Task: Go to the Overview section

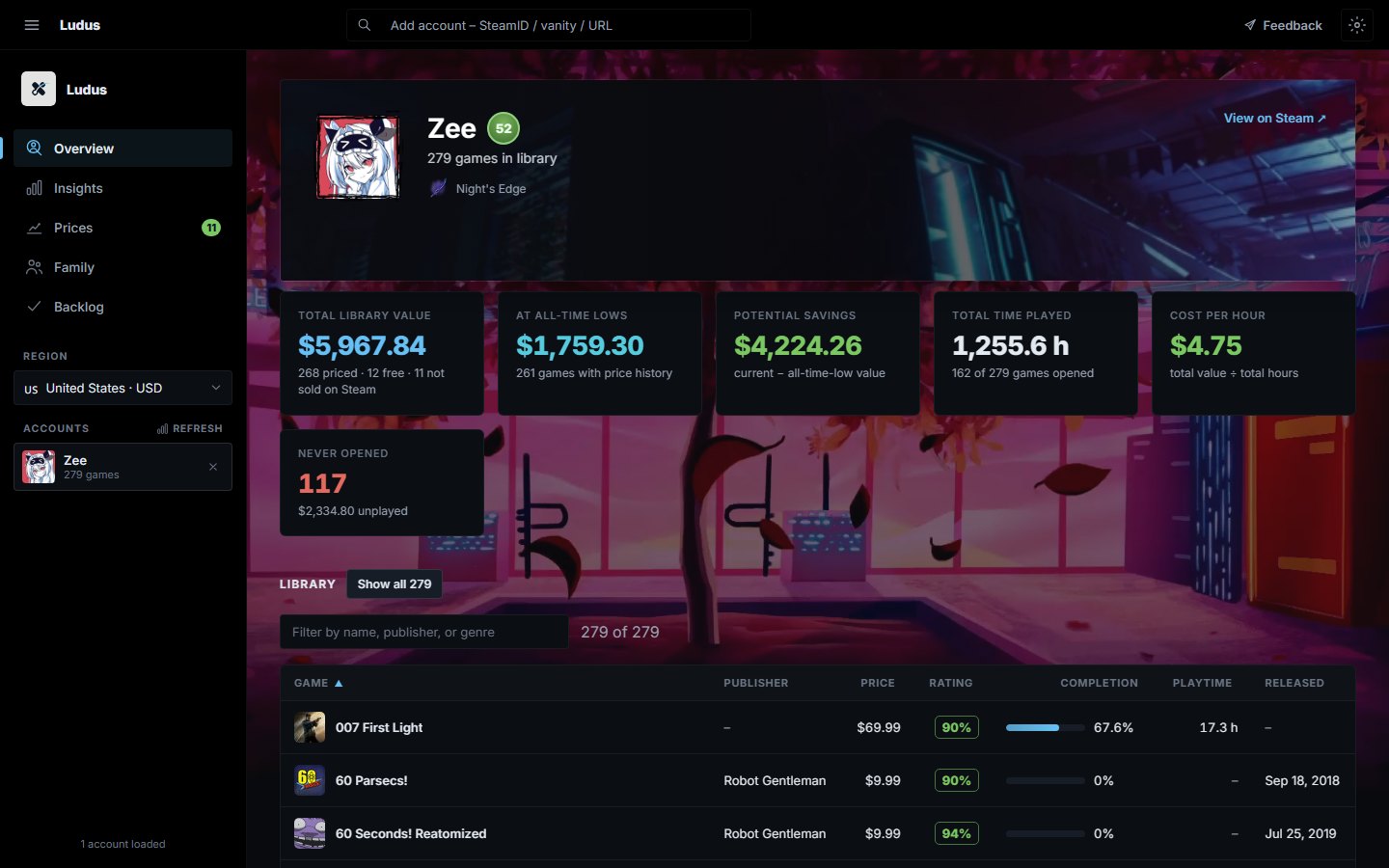Action: pos(123,148)
